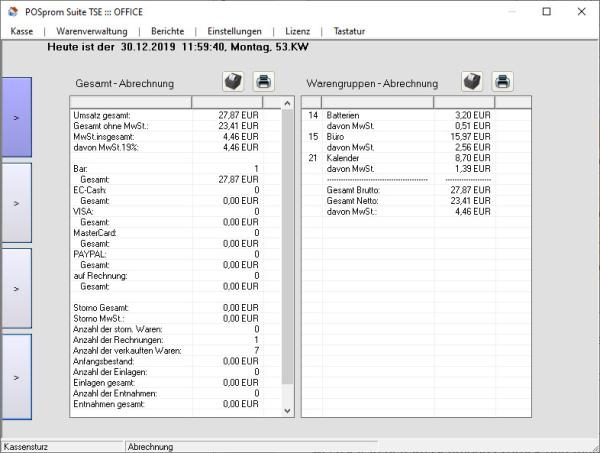Open the Tastatur menu

pos(349,31)
